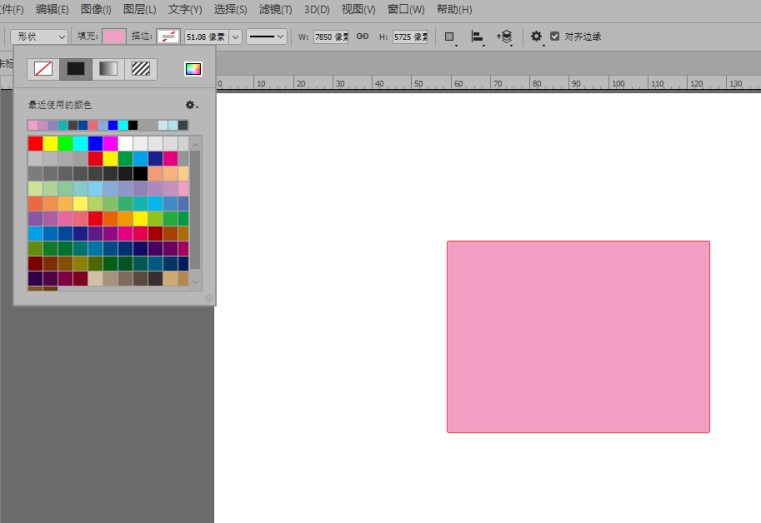
Task: Choose the pattern fill type
Action: coord(141,69)
